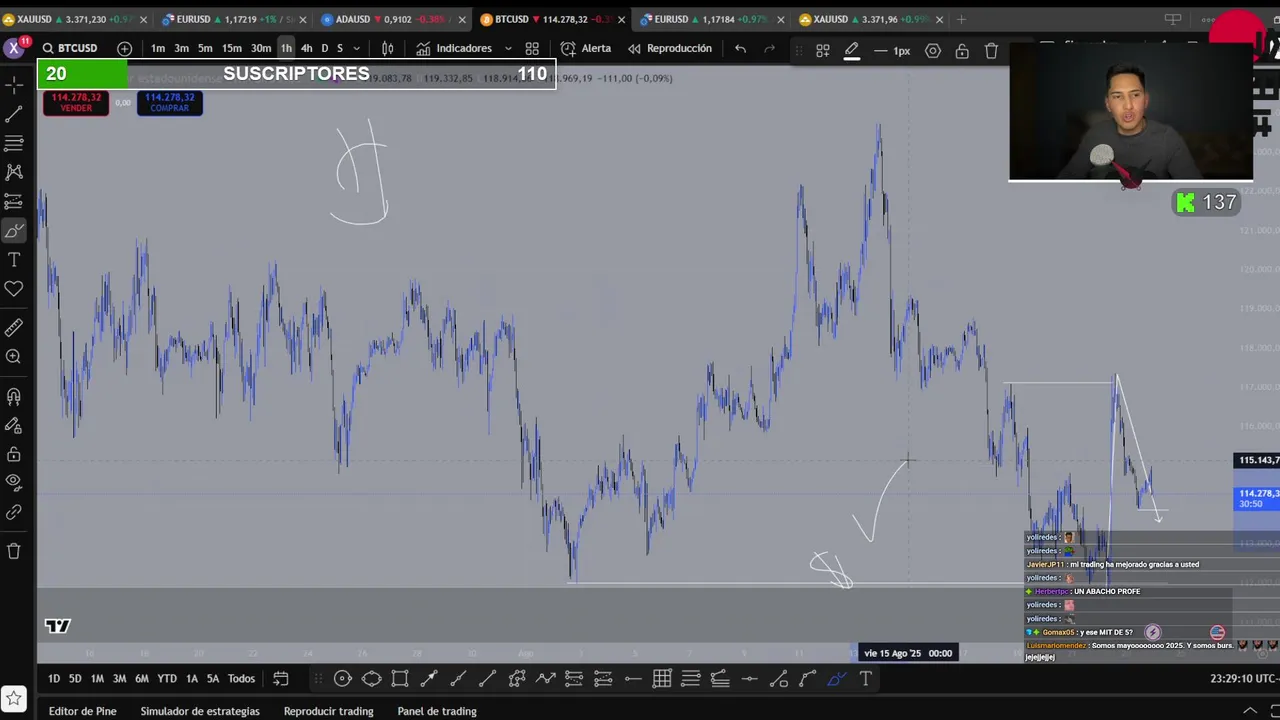Open drawing templates in floating toolbar

pos(823,51)
